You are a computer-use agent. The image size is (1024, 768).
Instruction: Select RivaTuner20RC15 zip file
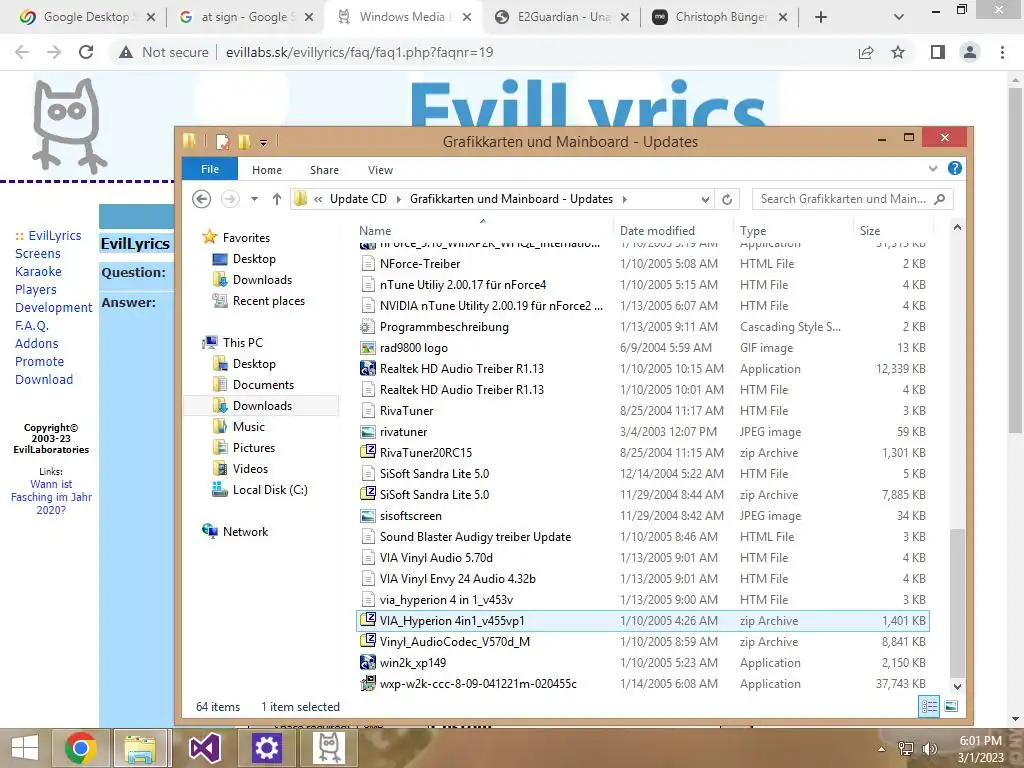tap(643, 453)
